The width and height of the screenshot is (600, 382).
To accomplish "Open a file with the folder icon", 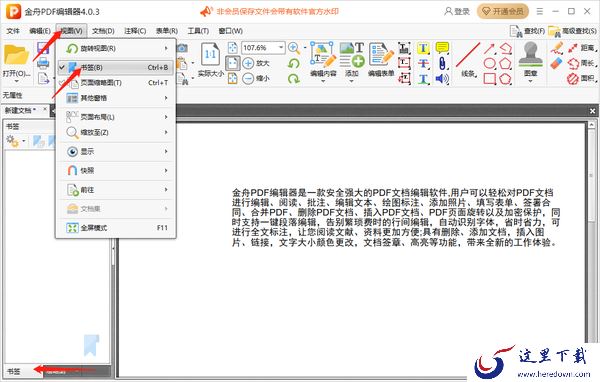I will [16, 55].
